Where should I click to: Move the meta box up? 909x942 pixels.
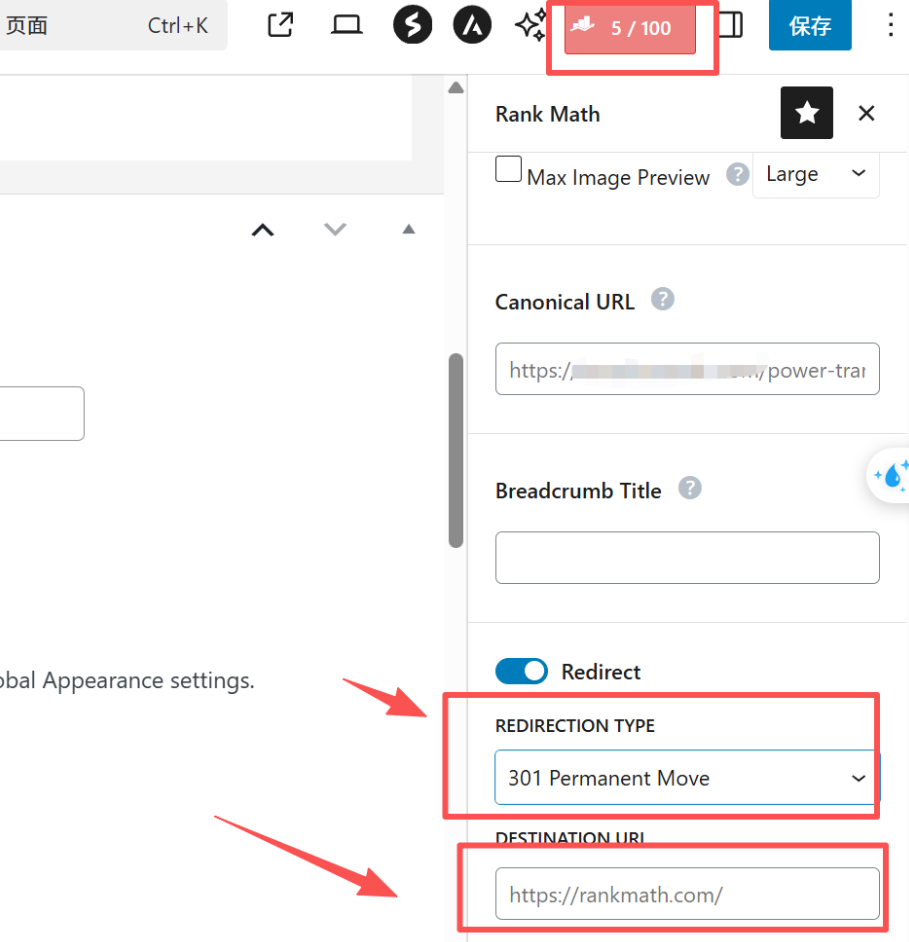point(263,230)
